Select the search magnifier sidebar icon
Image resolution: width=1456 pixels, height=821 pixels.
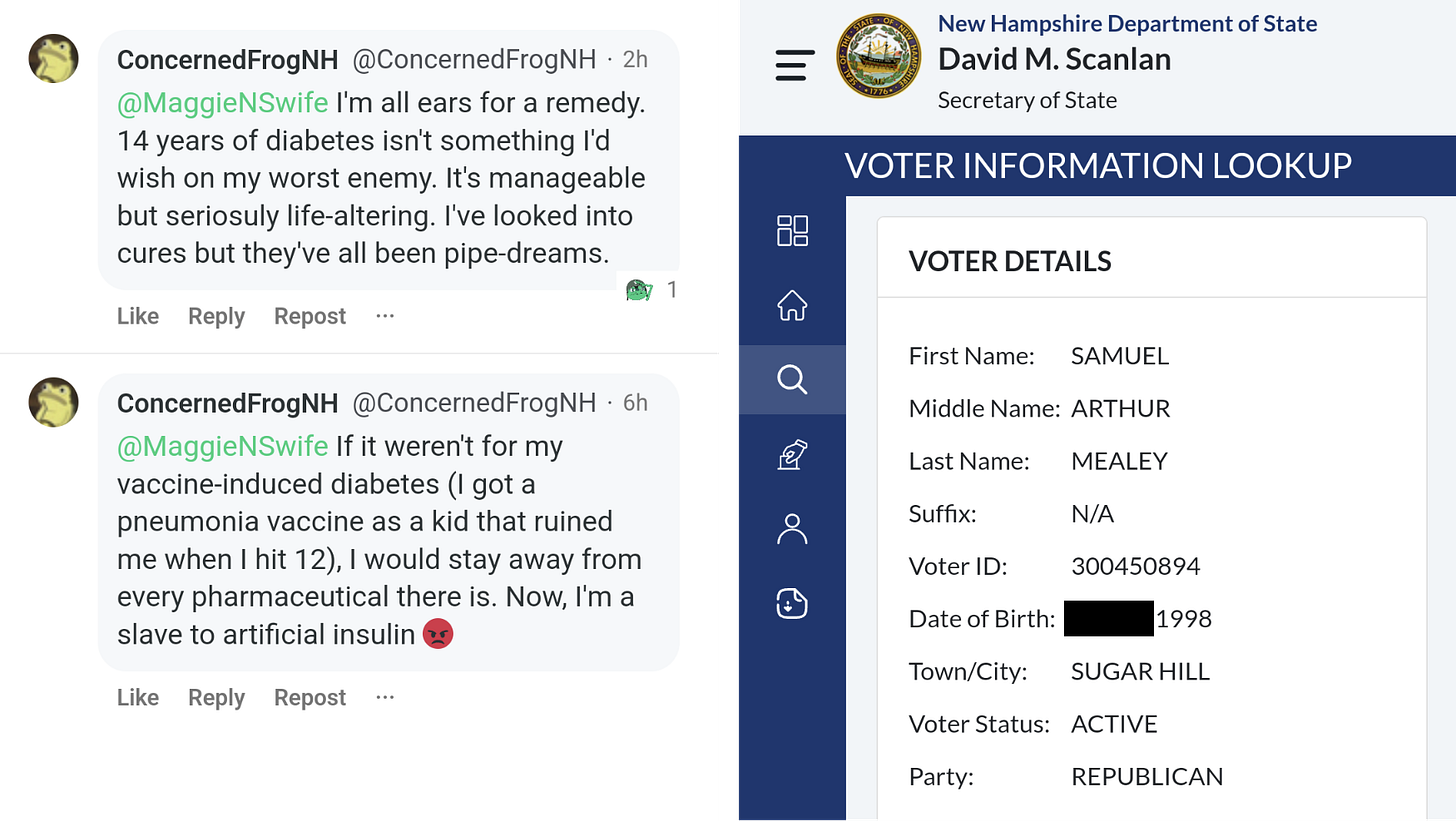click(x=792, y=380)
